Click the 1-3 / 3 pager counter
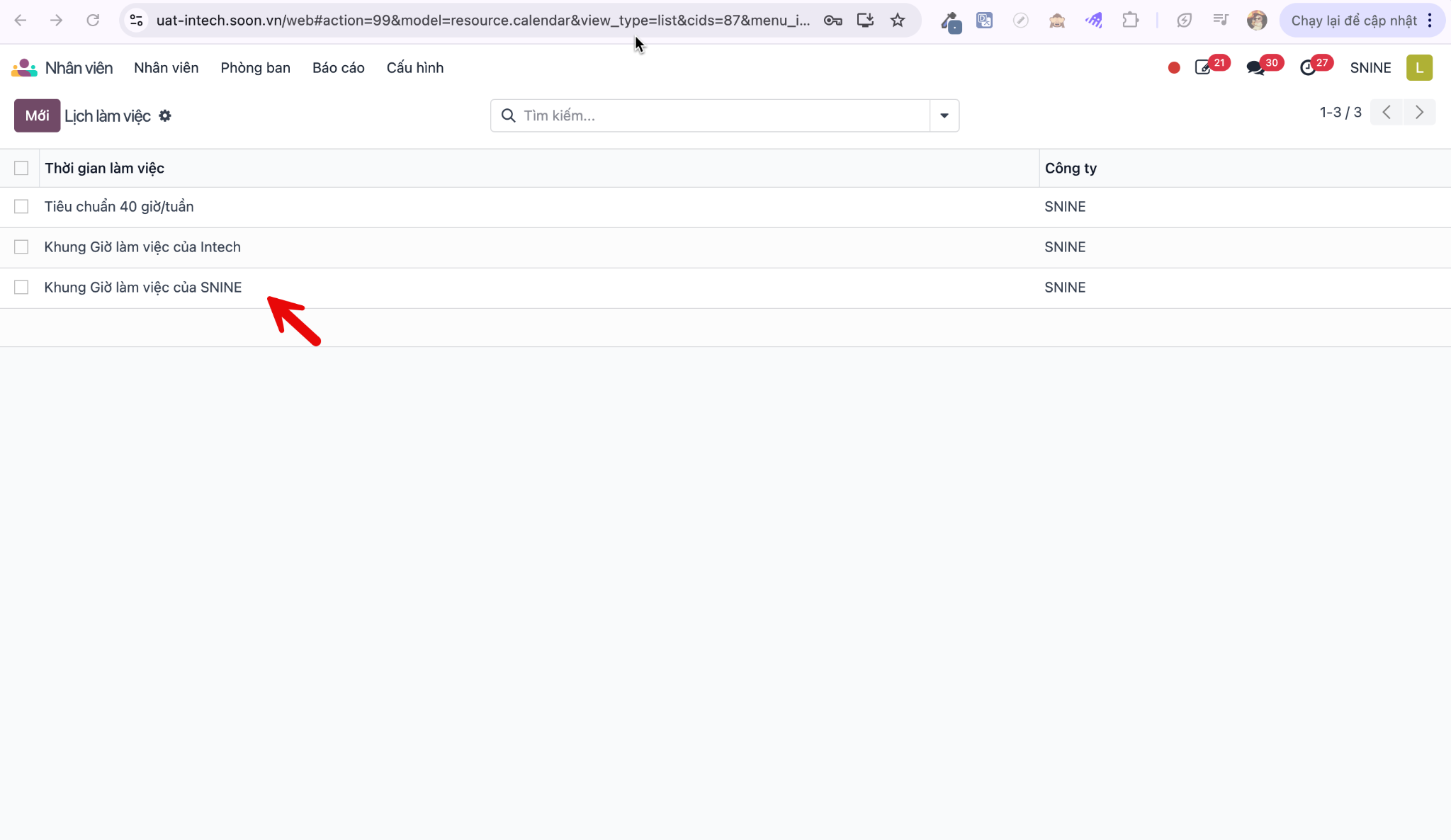The image size is (1451, 840). (1340, 113)
